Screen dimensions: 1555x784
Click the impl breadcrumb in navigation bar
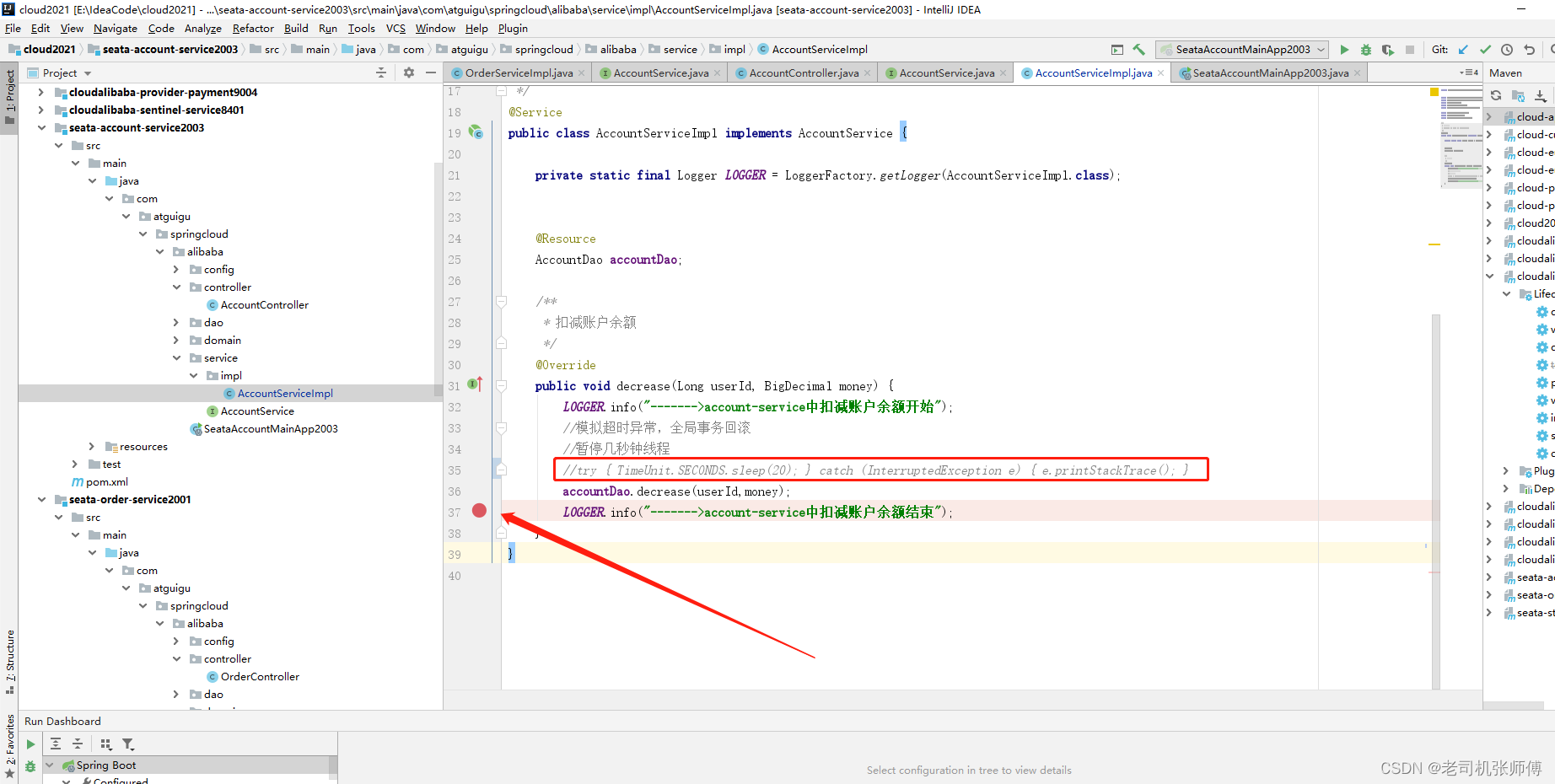729,50
